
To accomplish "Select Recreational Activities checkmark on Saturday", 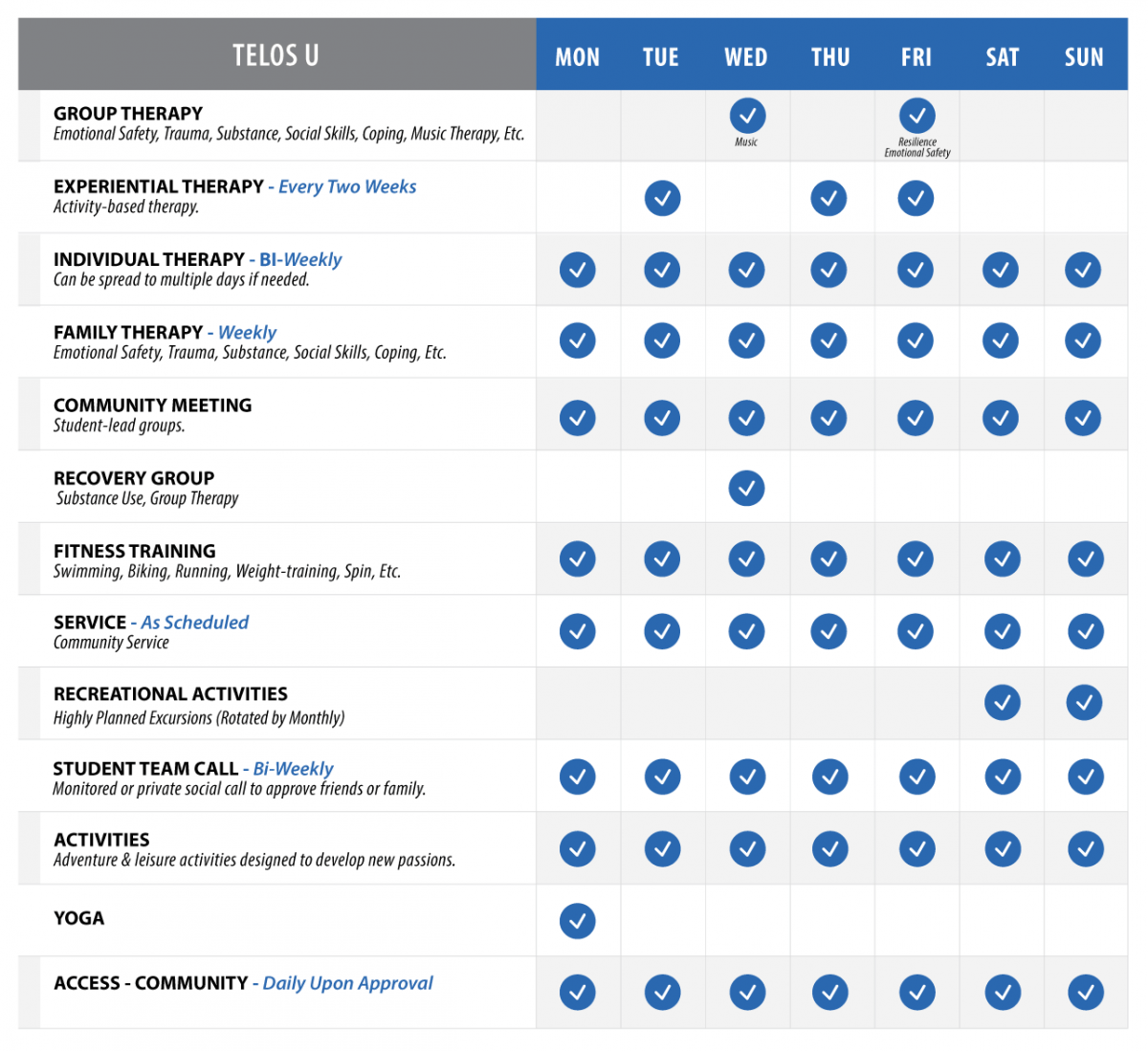I will [1002, 703].
